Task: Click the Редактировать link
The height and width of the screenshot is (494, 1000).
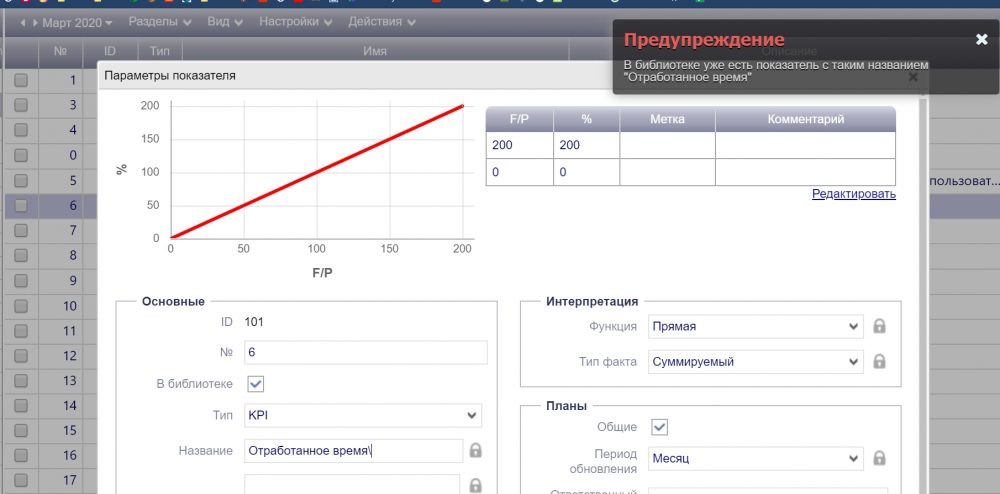Action: pyautogui.click(x=854, y=194)
